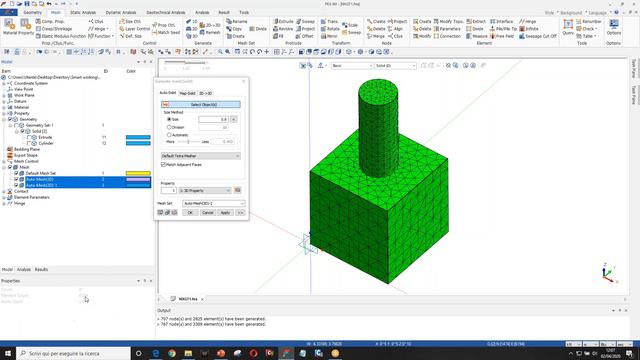Click the Scale transform tool
The width and height of the screenshot is (640, 360).
(350, 25)
